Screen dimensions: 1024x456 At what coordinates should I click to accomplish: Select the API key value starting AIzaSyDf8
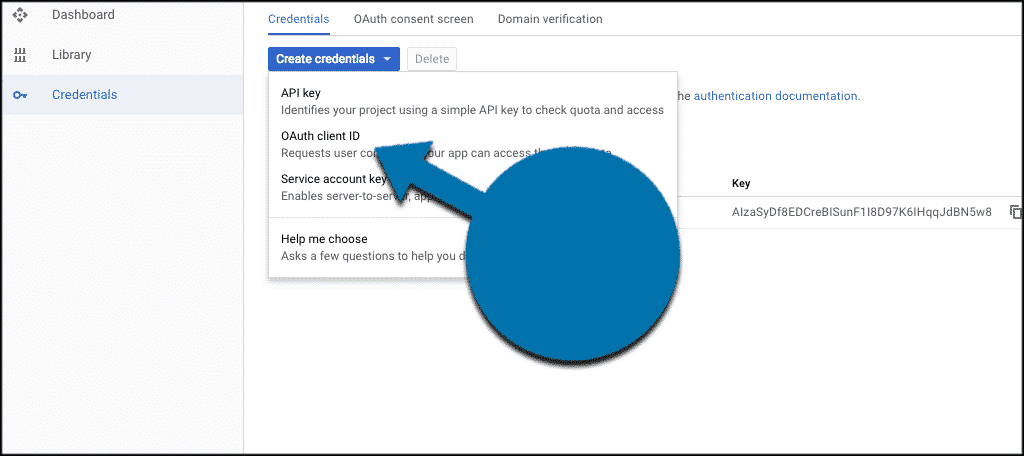pos(862,212)
